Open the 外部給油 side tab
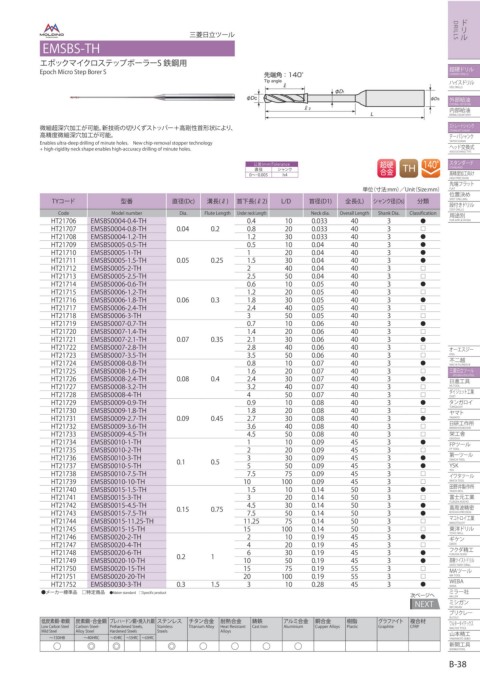This screenshot has width=480, height=679. [463, 100]
